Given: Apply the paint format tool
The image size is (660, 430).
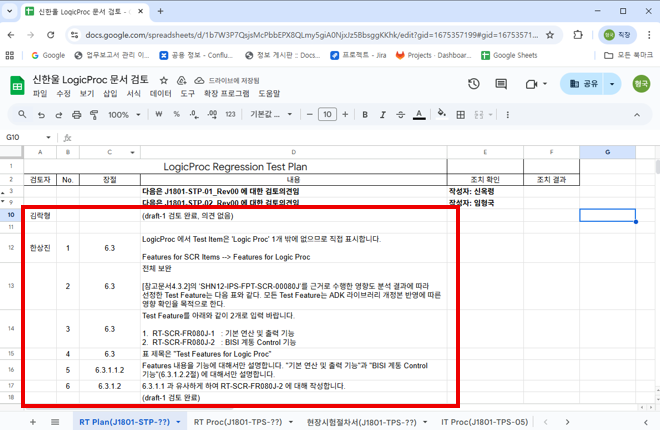Looking at the screenshot, I should click(x=95, y=115).
